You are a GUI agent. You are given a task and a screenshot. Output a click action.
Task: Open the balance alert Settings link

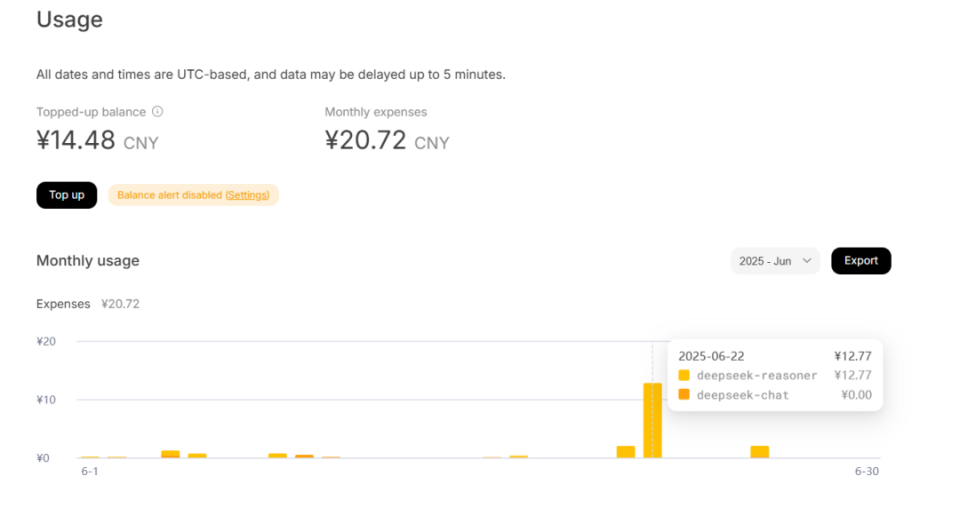[247, 195]
